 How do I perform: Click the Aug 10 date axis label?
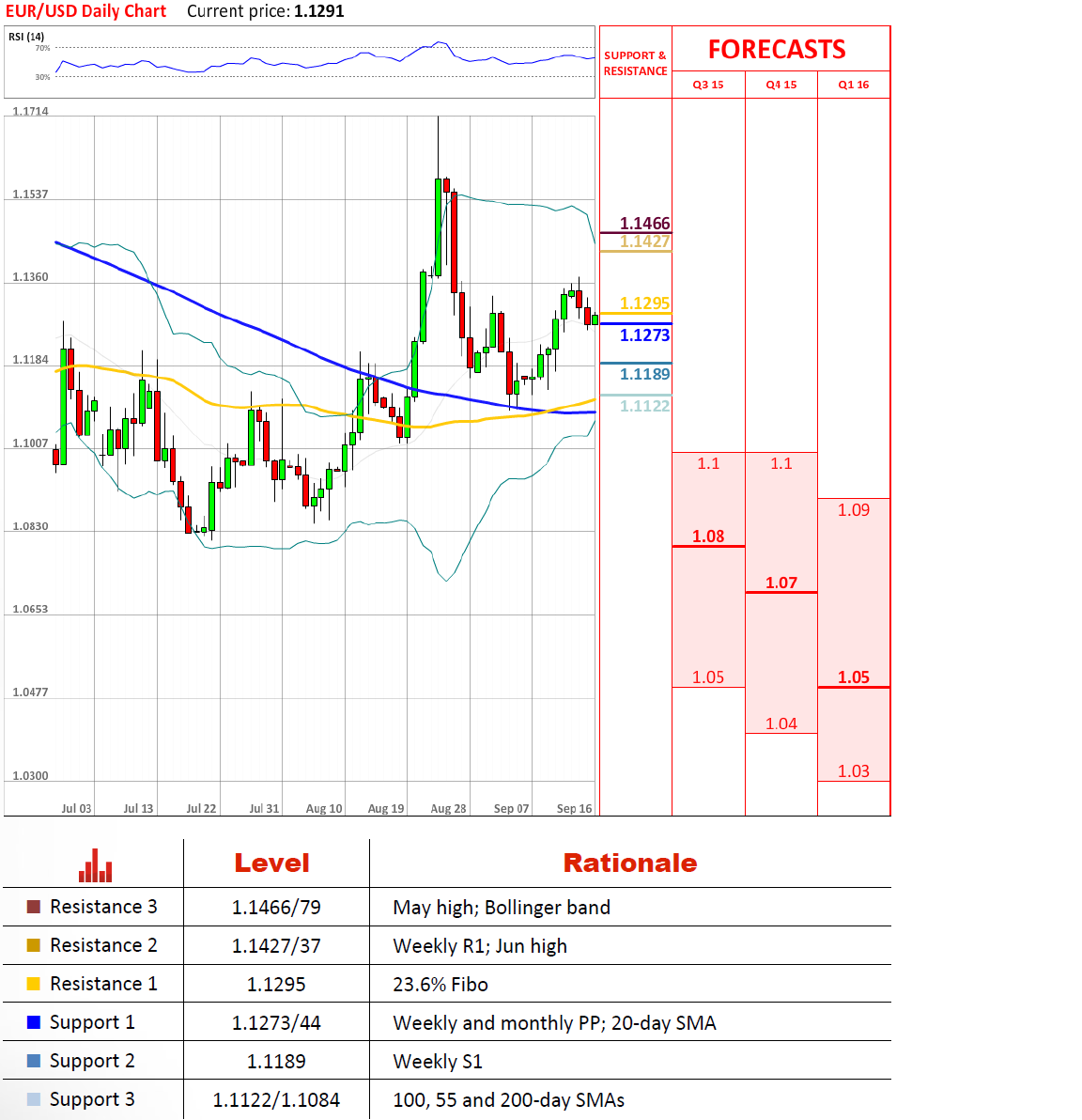[324, 809]
